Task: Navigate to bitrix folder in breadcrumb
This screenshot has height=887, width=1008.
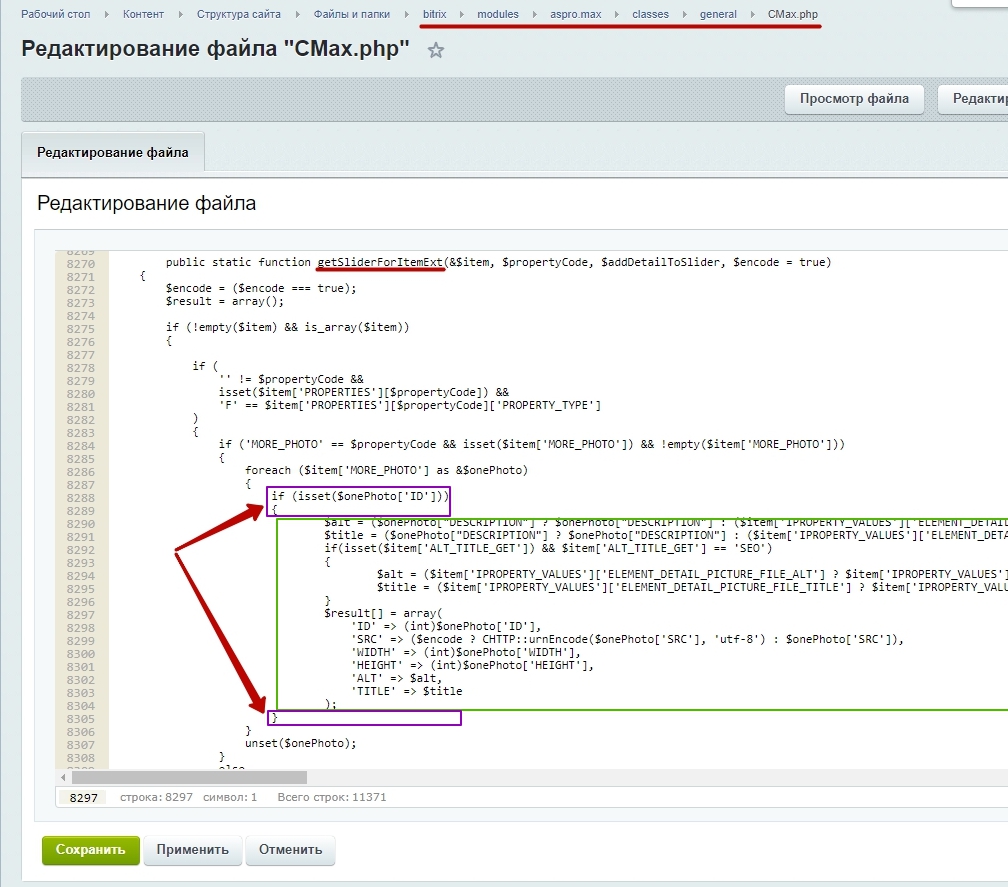Action: coord(437,15)
